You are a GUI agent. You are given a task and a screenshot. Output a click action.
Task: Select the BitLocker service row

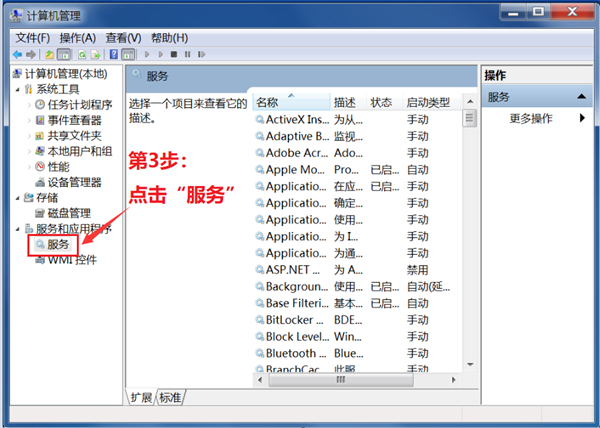(x=357, y=320)
